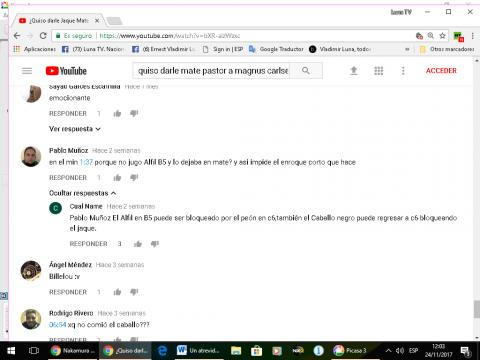The image size is (480, 360).
Task: Open the 'Ernest Vladimir' Facebook bookmark
Action: (x=163, y=49)
